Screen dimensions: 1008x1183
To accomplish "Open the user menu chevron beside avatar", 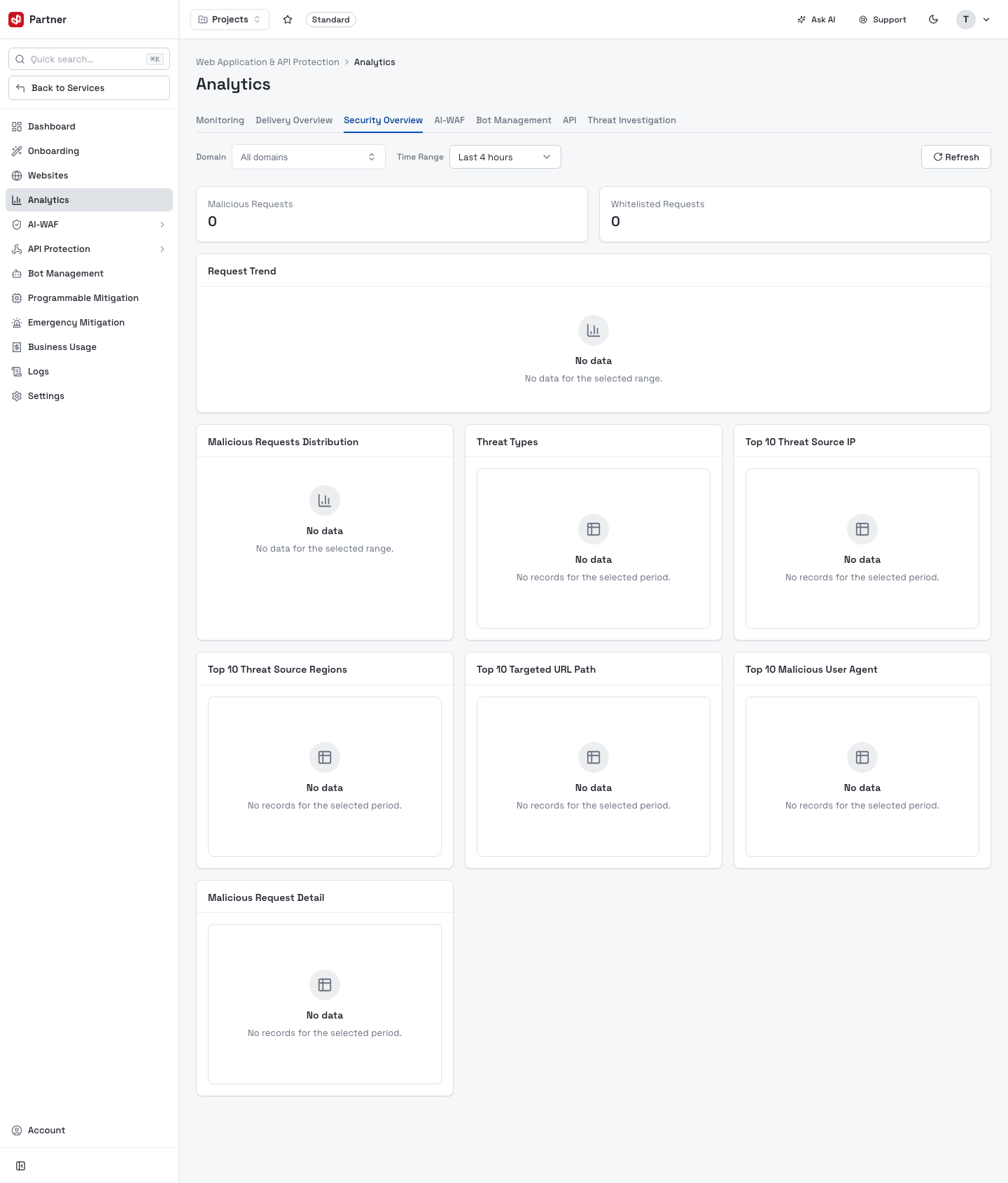I will 986,20.
